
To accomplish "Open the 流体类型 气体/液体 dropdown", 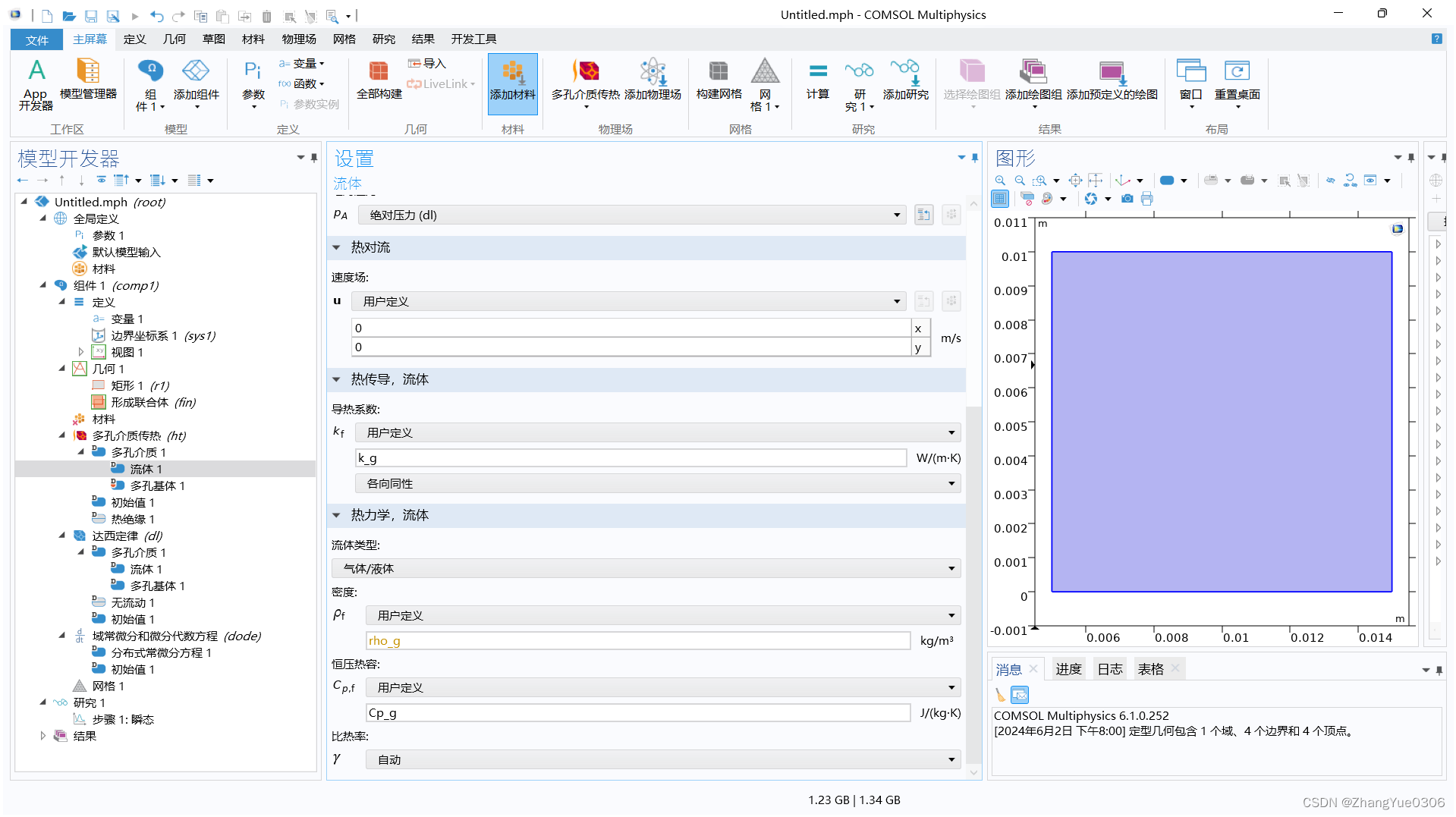I will (646, 569).
